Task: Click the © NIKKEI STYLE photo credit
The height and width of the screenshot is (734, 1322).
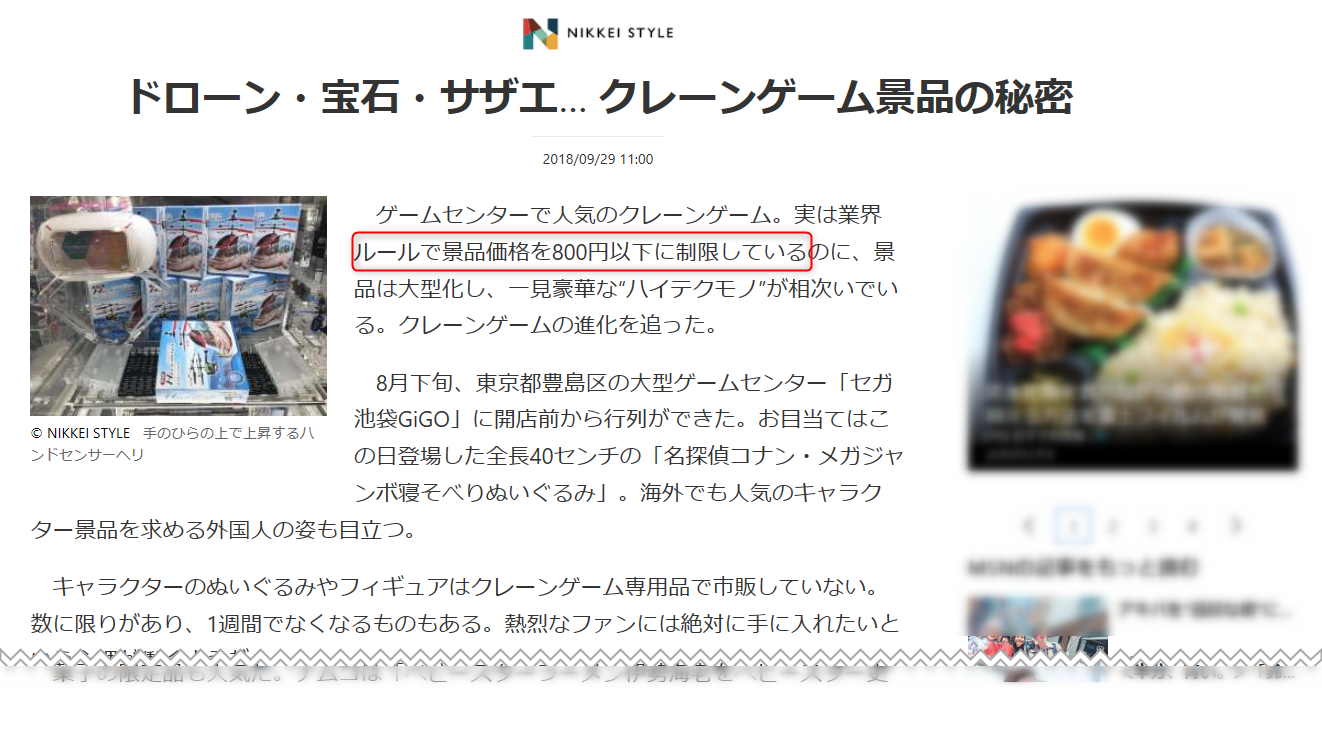Action: pyautogui.click(x=81, y=434)
